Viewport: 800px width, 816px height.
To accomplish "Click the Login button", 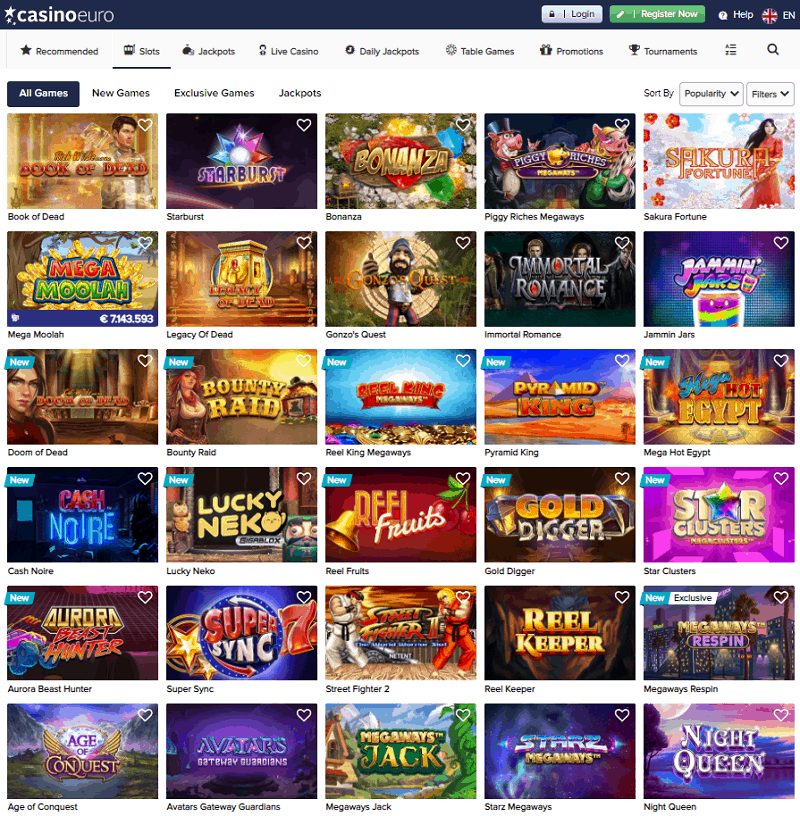I will 572,14.
